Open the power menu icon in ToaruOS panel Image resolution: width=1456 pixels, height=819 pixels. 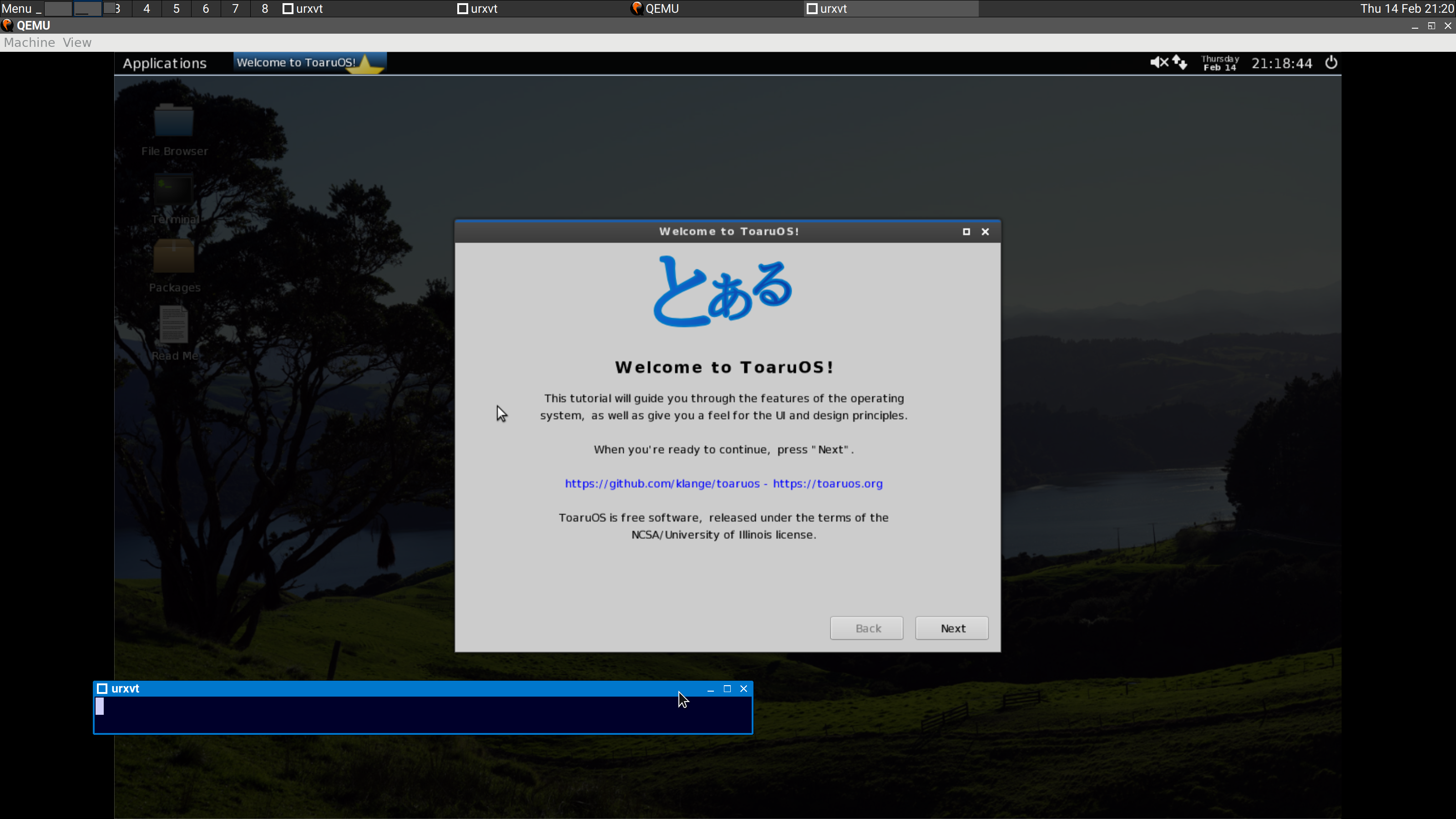pyautogui.click(x=1331, y=63)
